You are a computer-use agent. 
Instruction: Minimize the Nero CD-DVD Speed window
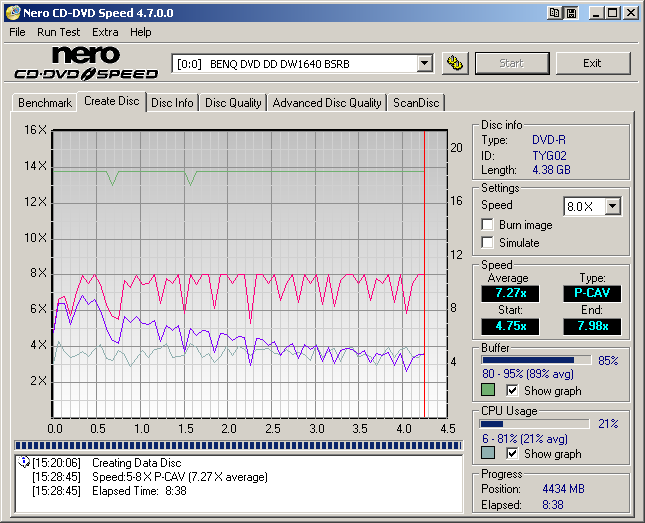point(596,13)
